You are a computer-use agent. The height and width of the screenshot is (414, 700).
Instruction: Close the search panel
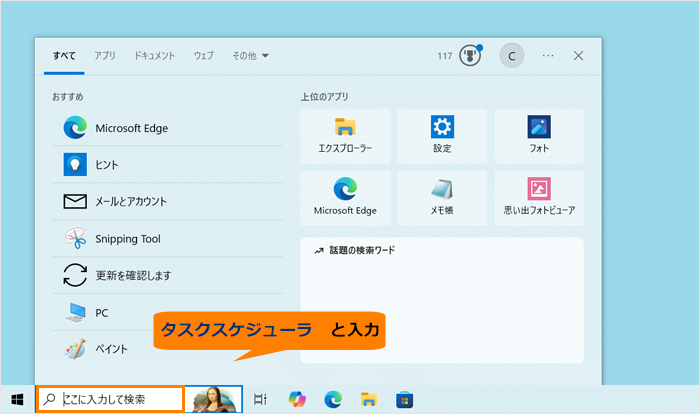[578, 56]
